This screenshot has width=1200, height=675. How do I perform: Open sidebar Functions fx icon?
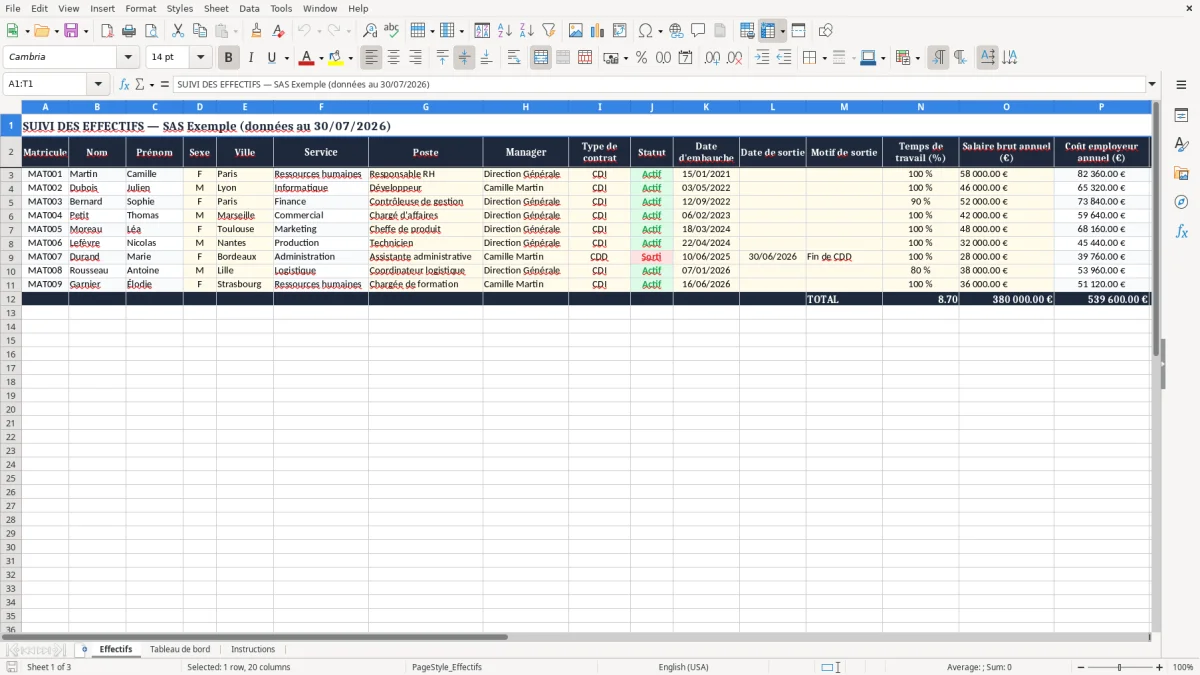(x=1181, y=231)
